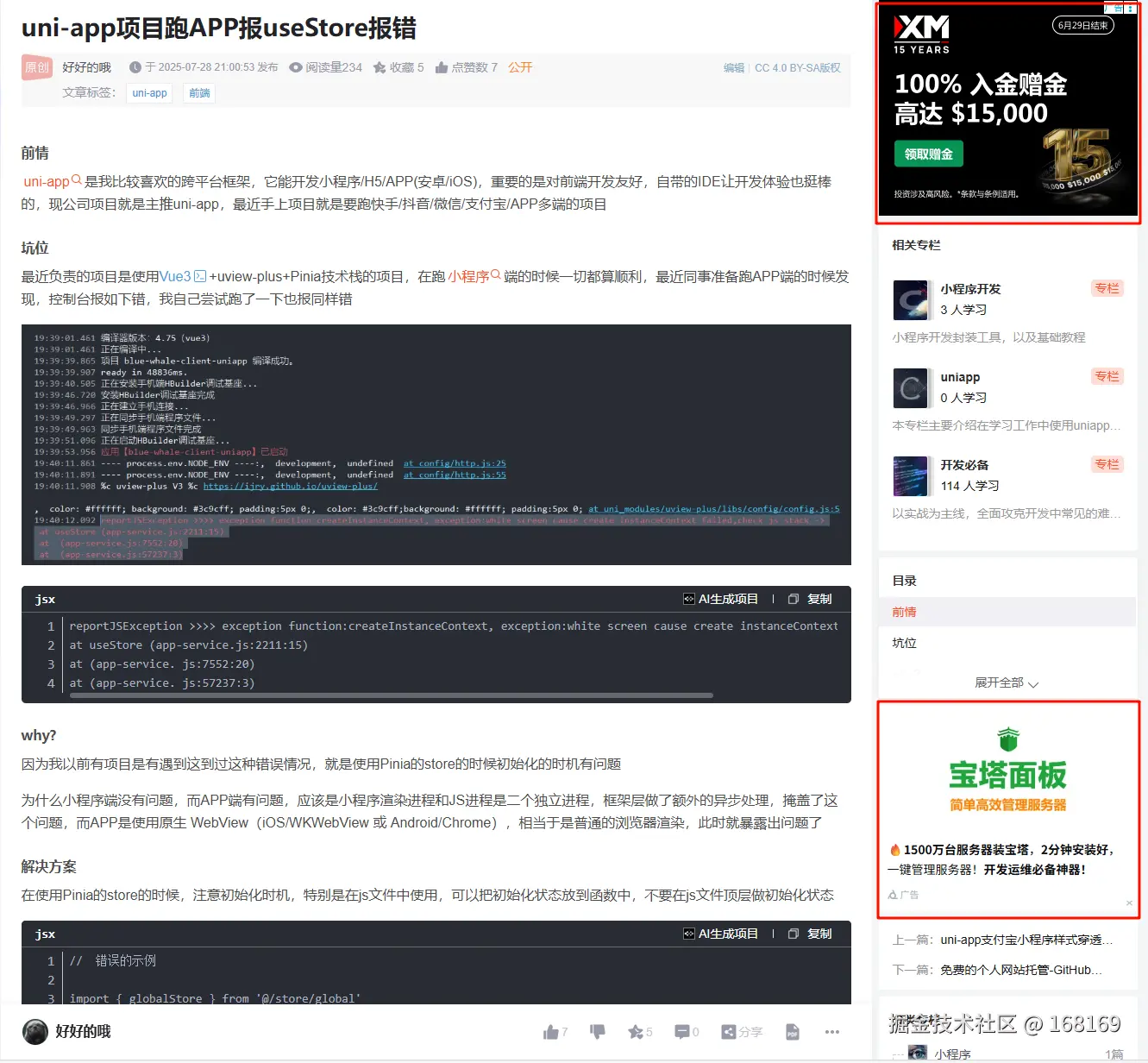Click the search icon beside 小程序 keyword

click(496, 276)
